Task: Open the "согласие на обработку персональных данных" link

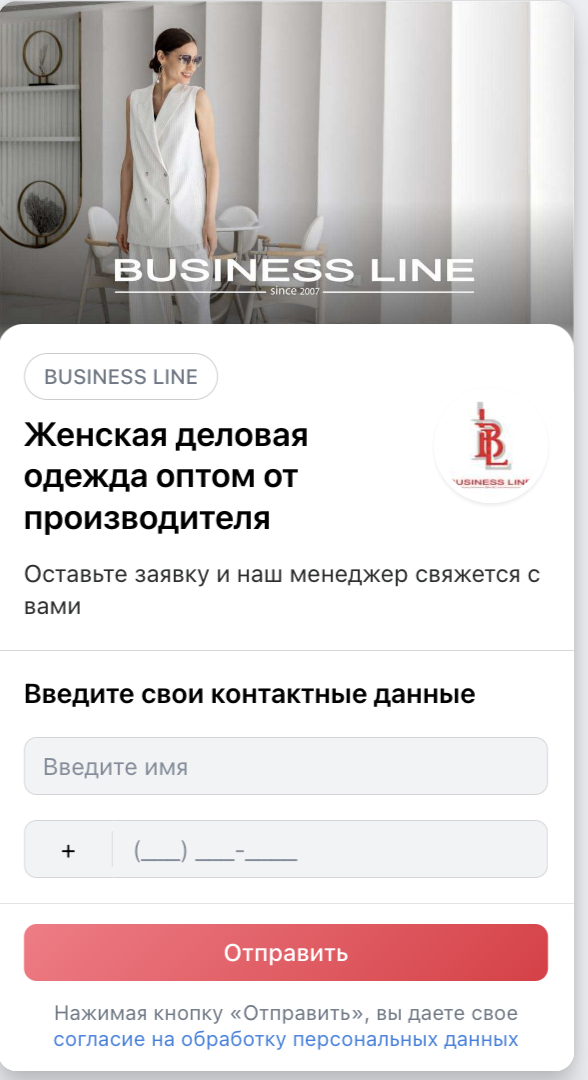Action: pos(286,1039)
